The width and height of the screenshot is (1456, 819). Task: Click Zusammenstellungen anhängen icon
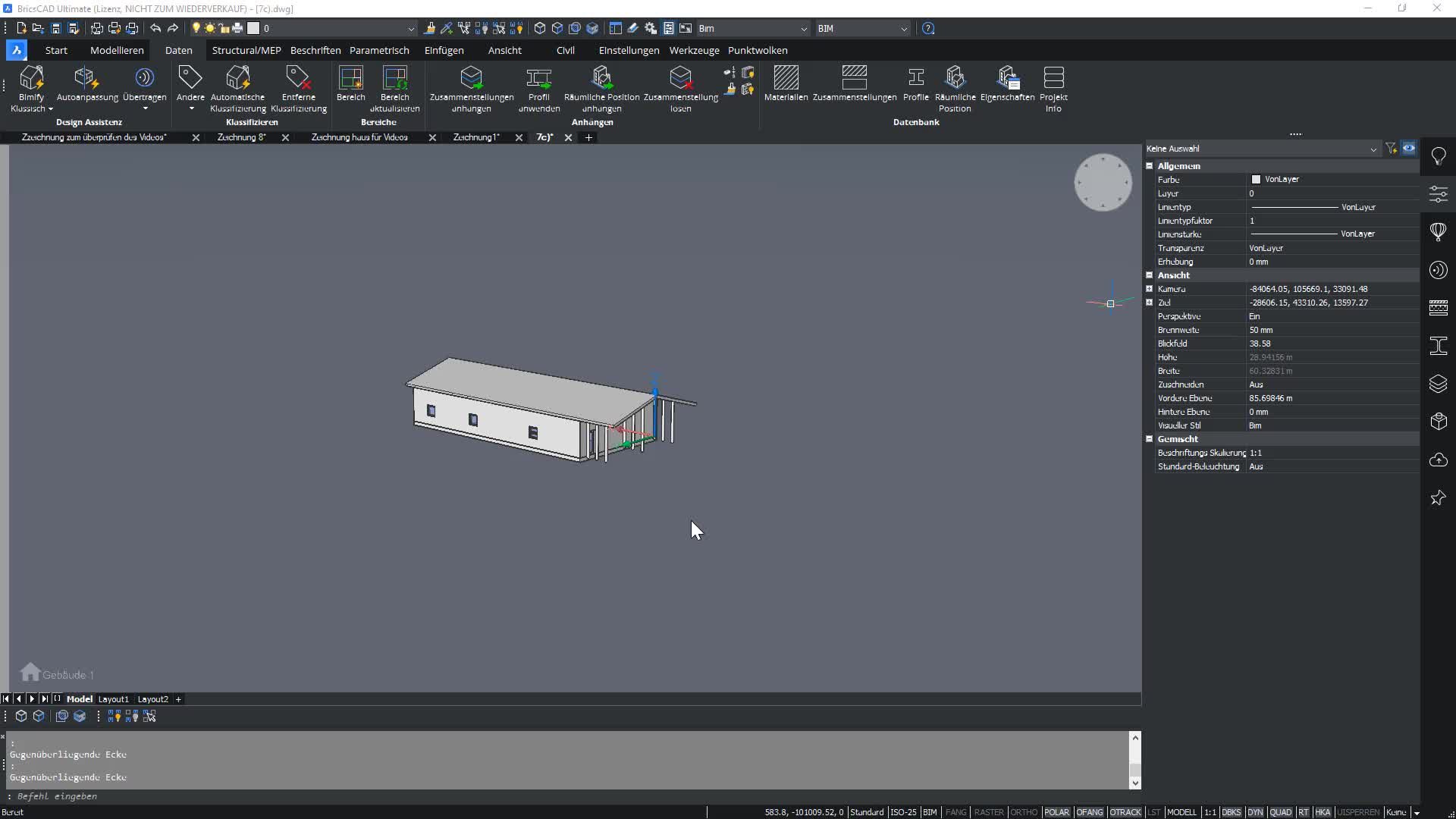(x=471, y=77)
